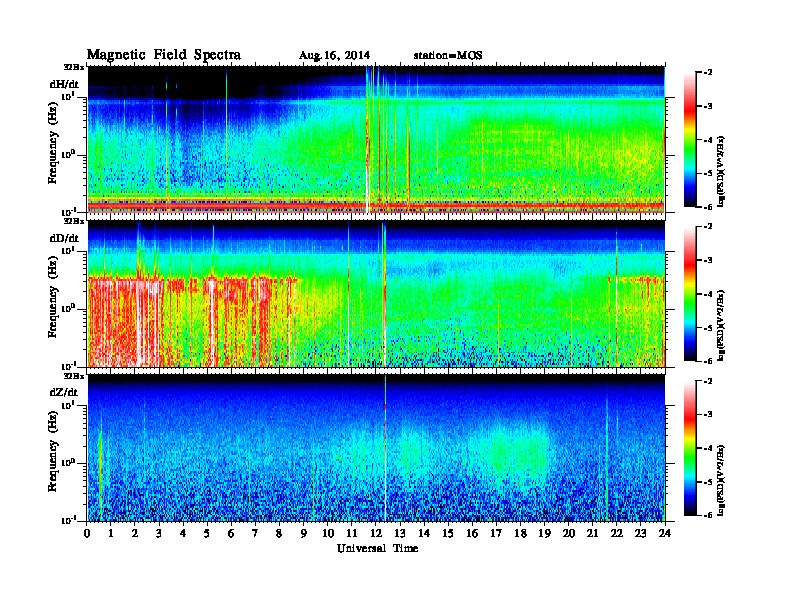Click the 'dD/dt' panel label
The height and width of the screenshot is (612, 792).
64,238
